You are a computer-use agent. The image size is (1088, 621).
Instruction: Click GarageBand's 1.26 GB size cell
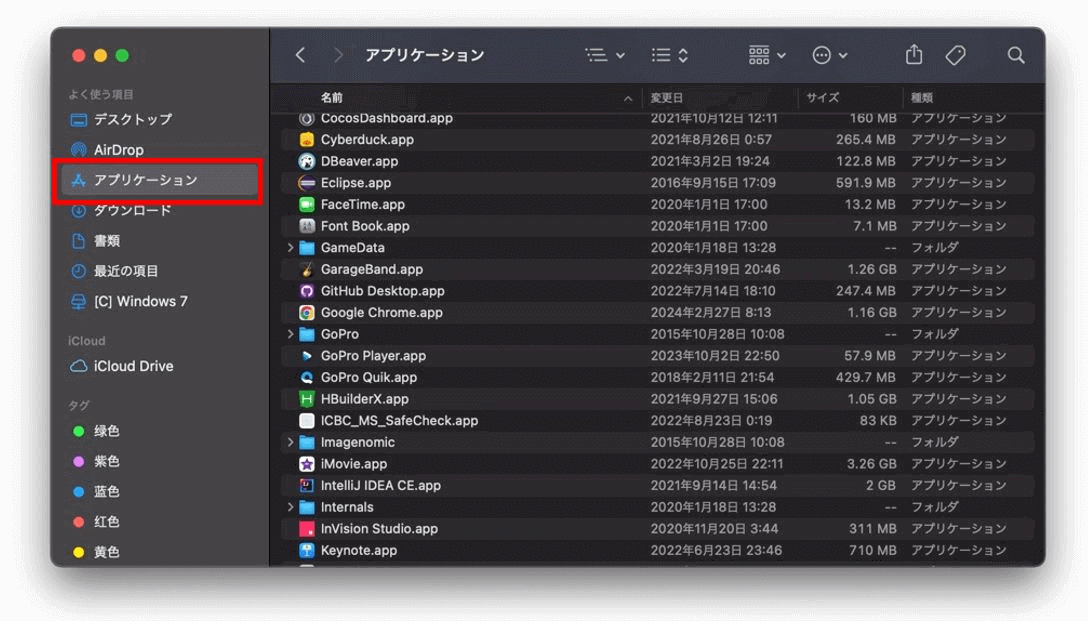tap(872, 269)
